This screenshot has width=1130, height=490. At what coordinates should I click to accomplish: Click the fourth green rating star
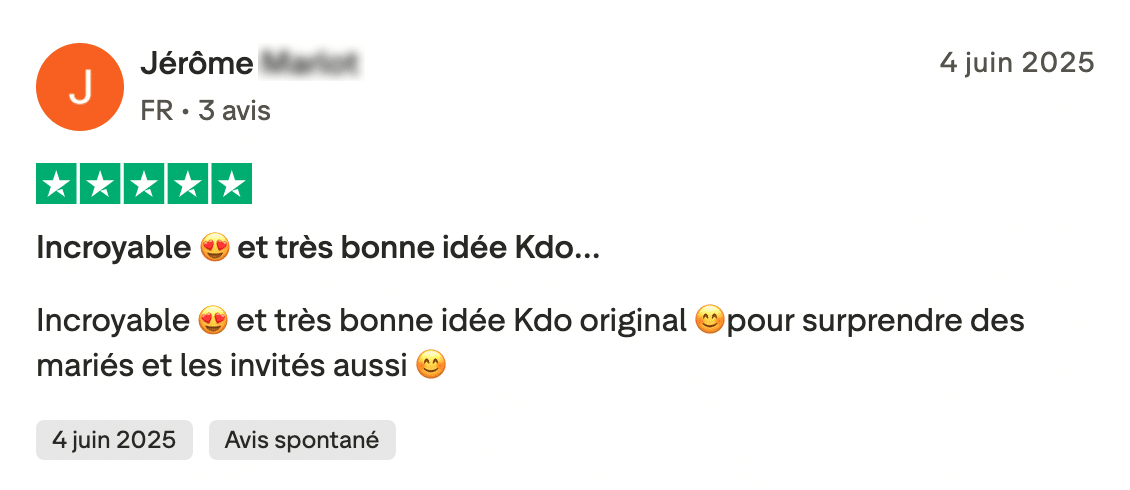click(187, 184)
